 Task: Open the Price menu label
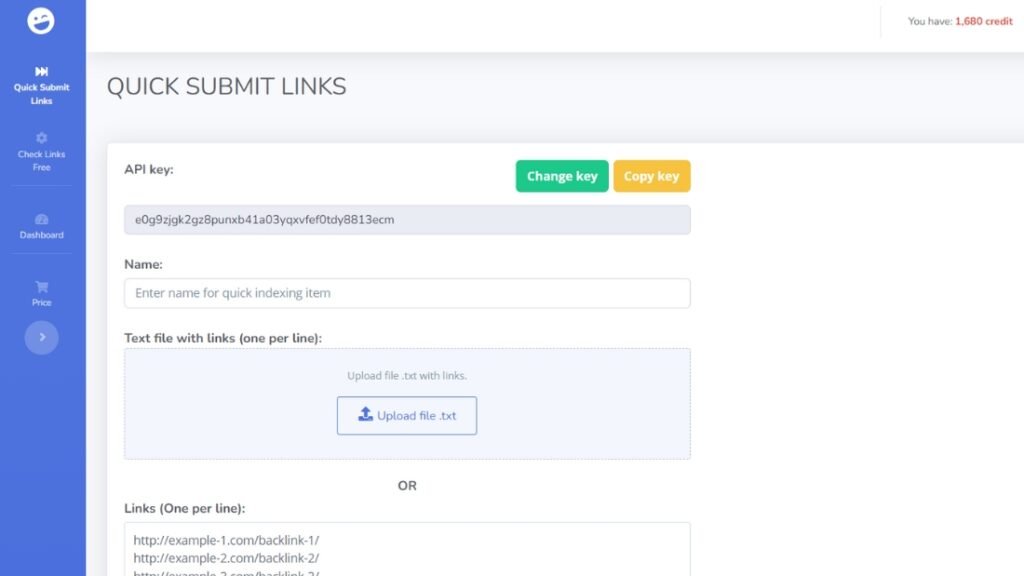[41, 302]
